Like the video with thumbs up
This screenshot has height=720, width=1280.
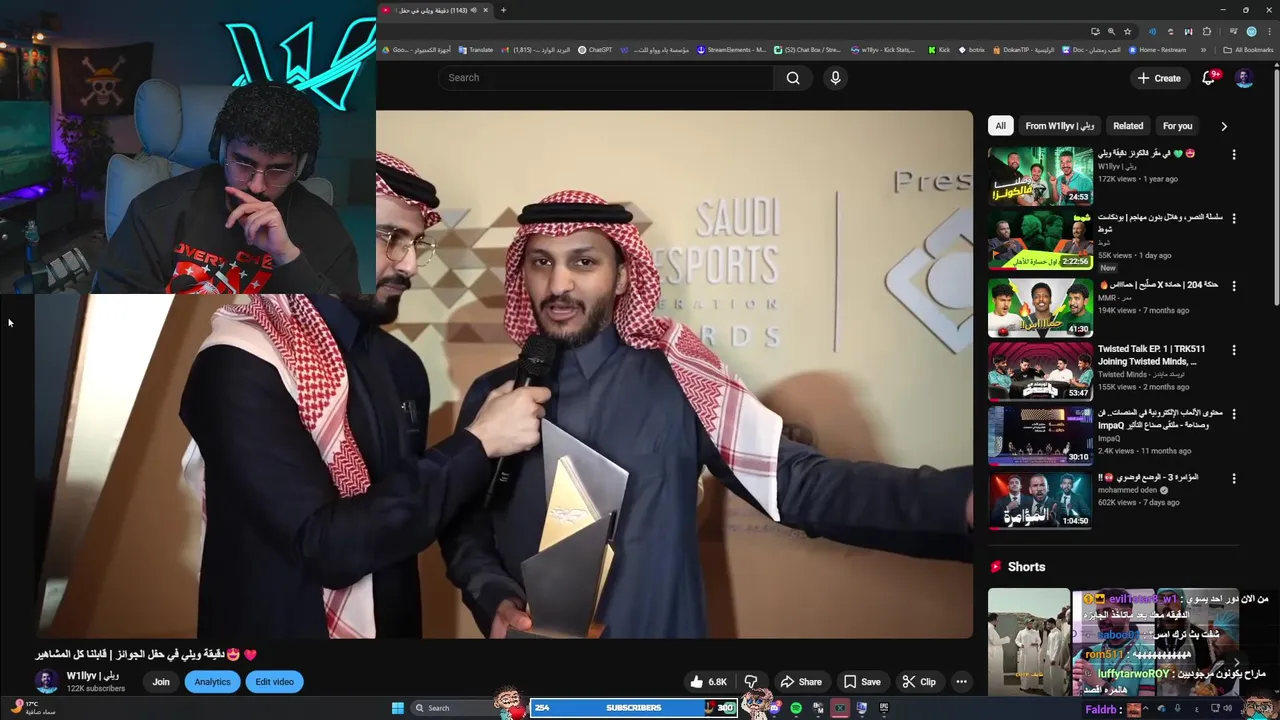[708, 682]
